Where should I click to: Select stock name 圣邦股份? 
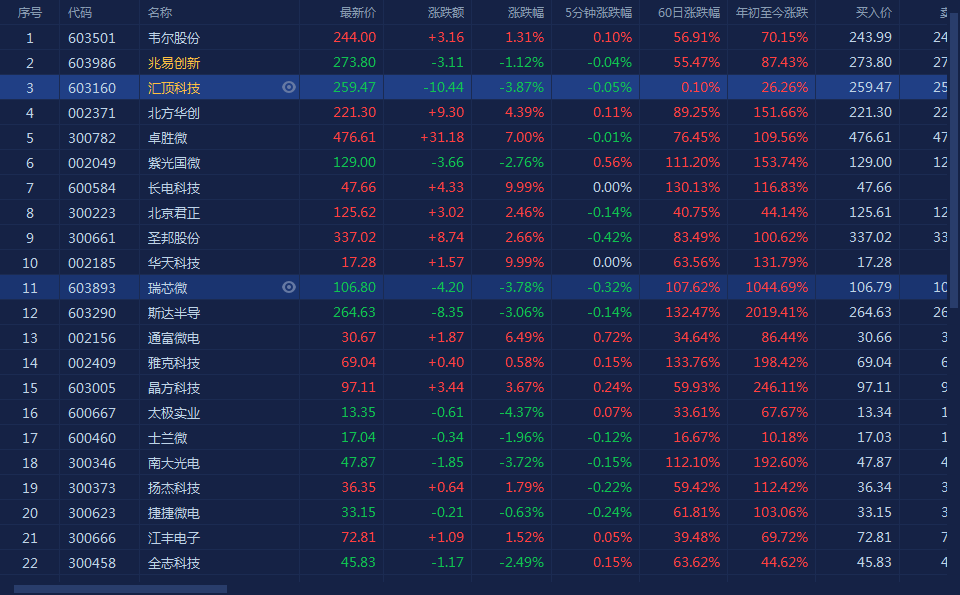pyautogui.click(x=174, y=238)
